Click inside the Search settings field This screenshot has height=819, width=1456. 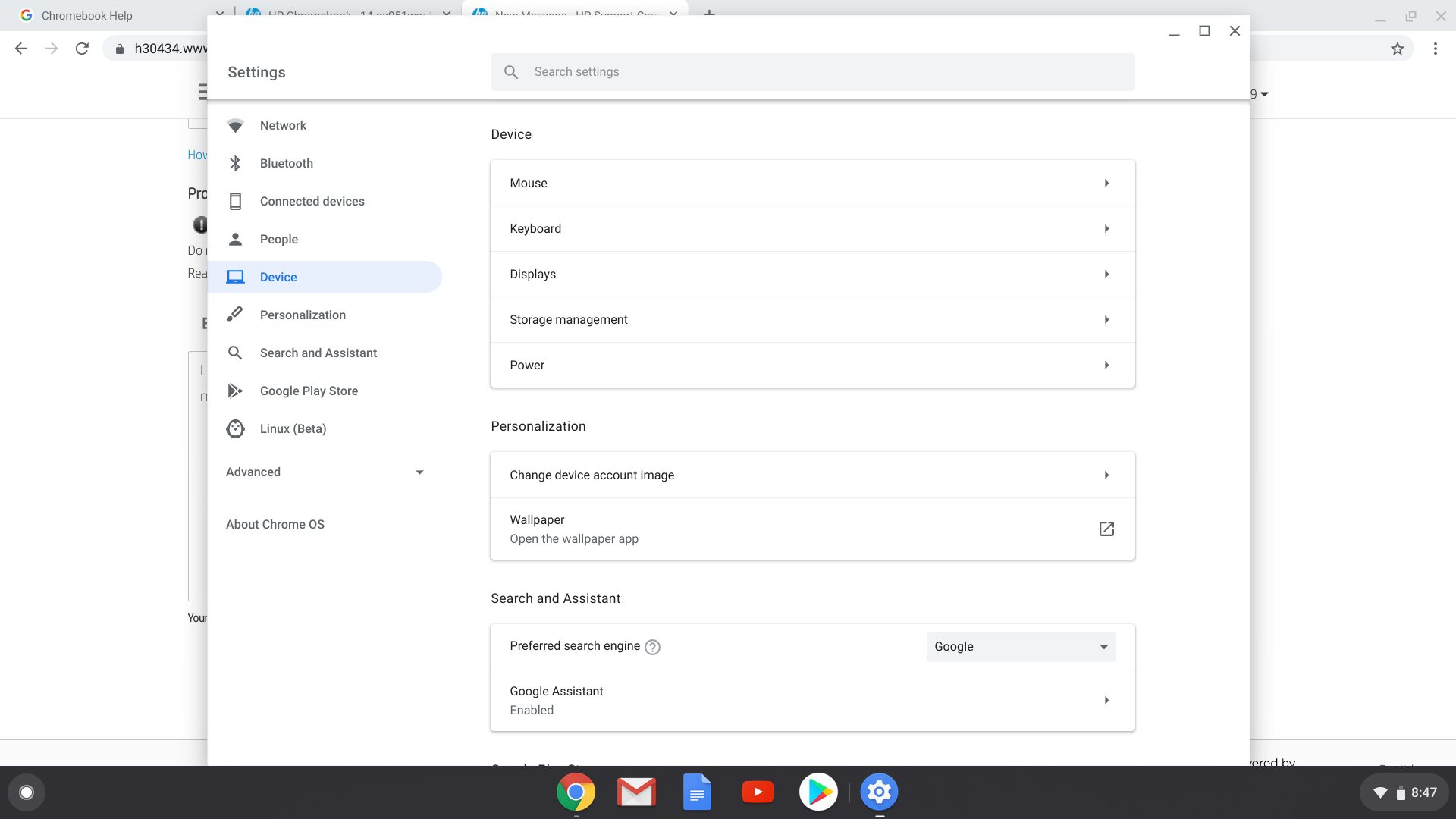[x=758, y=71]
